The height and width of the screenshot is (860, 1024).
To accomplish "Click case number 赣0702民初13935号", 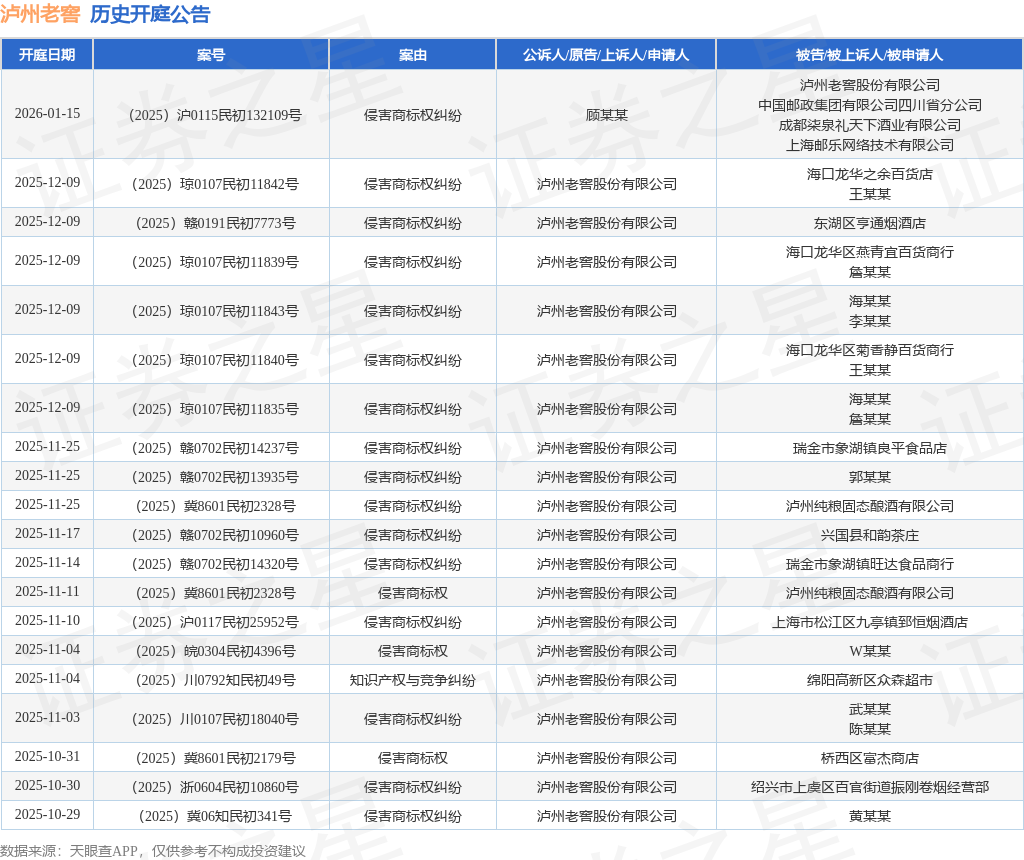I will (x=215, y=477).
